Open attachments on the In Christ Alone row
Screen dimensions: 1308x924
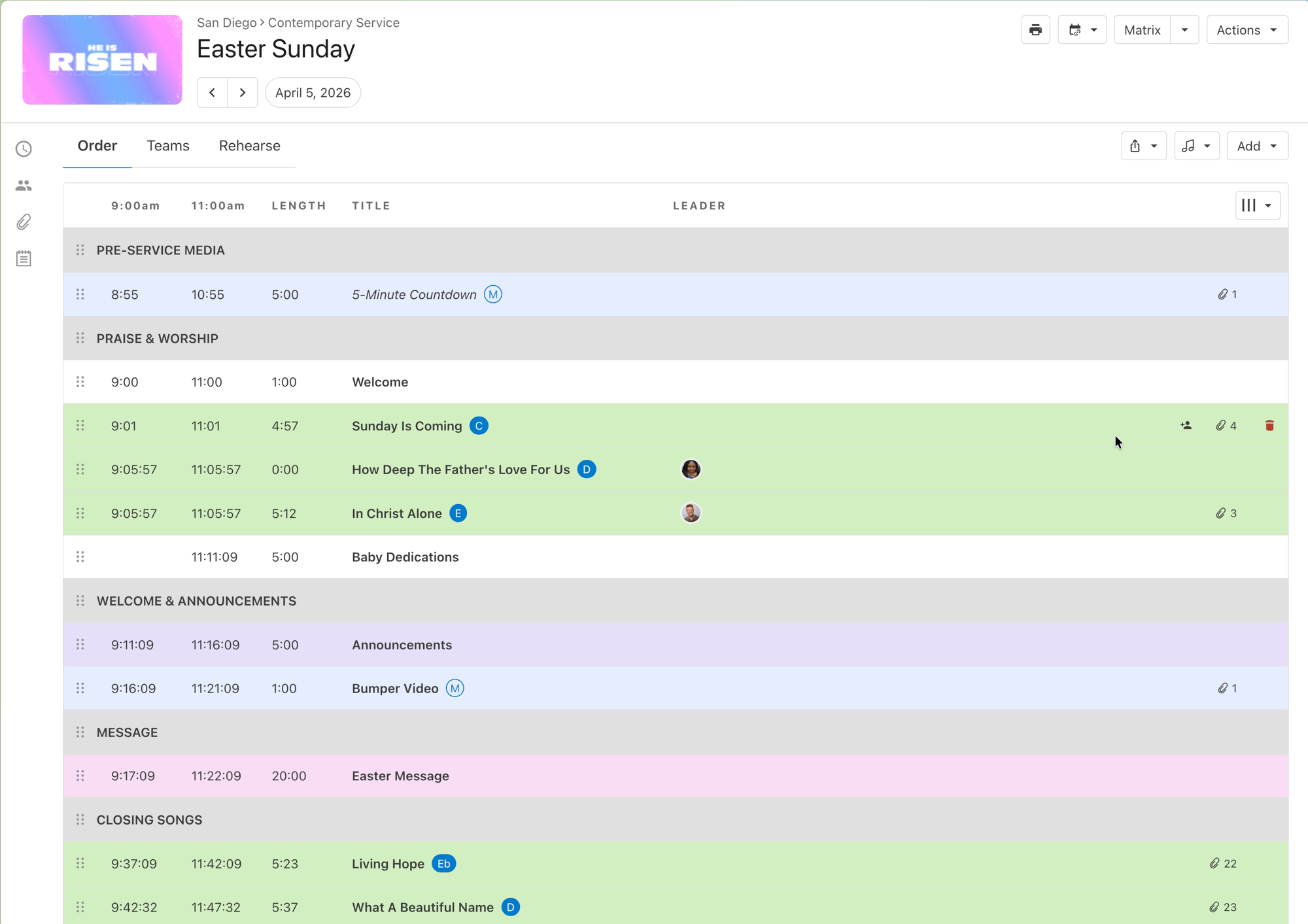point(1226,513)
